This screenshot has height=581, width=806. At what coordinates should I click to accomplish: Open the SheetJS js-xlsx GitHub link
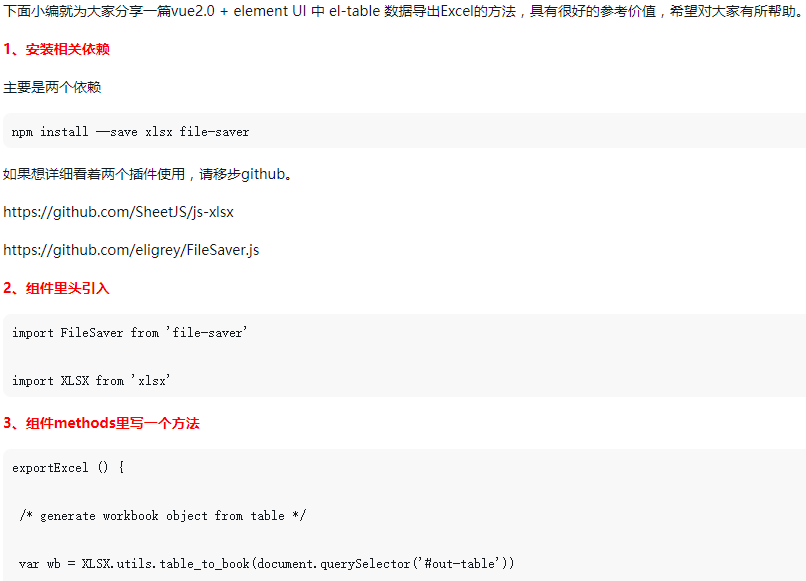click(x=118, y=212)
